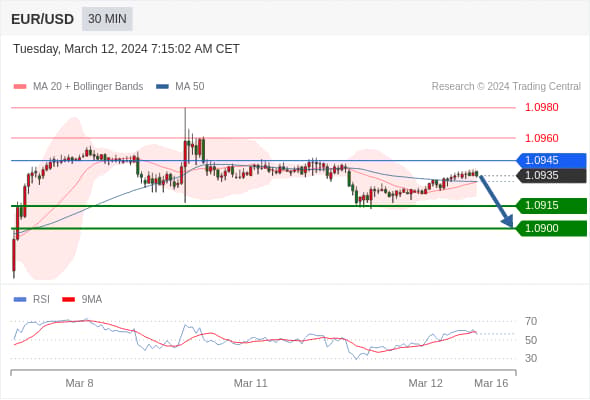
Task: Toggle the RSI legend label
Action: coord(41,300)
